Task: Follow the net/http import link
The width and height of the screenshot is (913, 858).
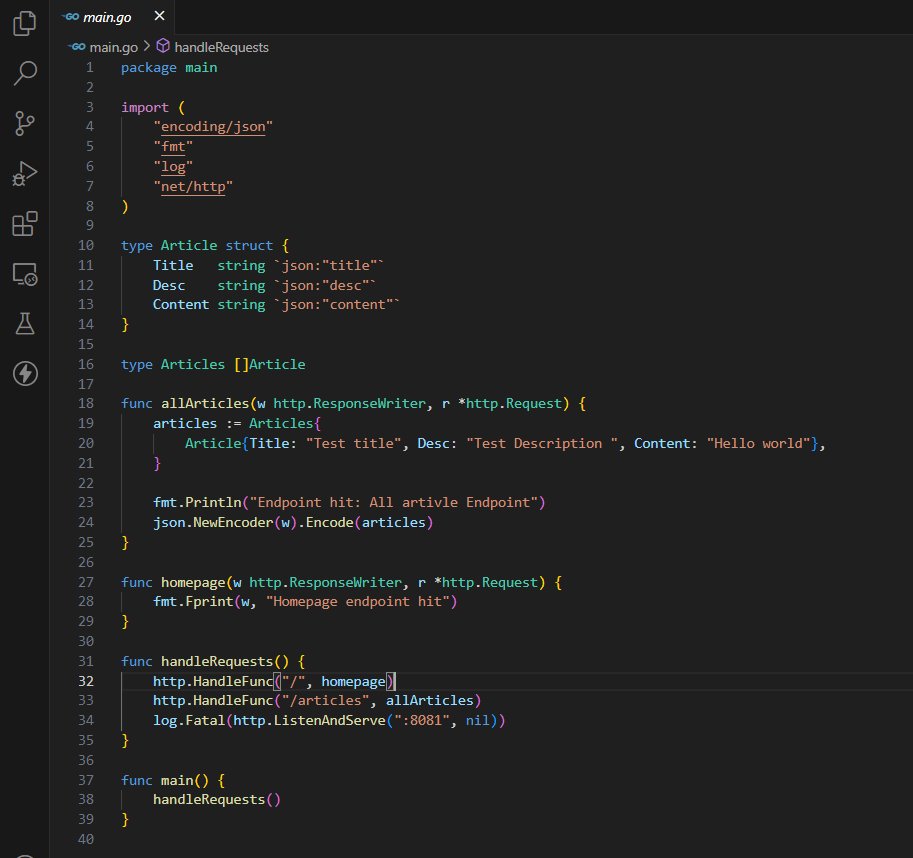Action: pyautogui.click(x=193, y=186)
